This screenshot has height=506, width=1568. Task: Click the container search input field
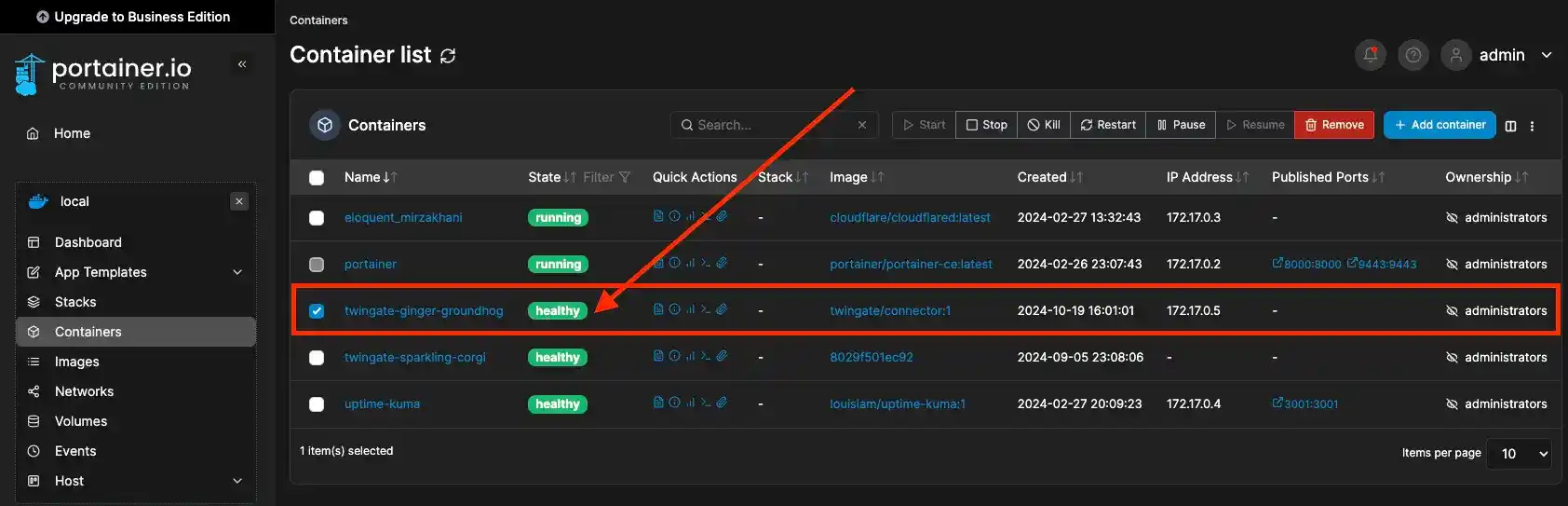[x=771, y=125]
